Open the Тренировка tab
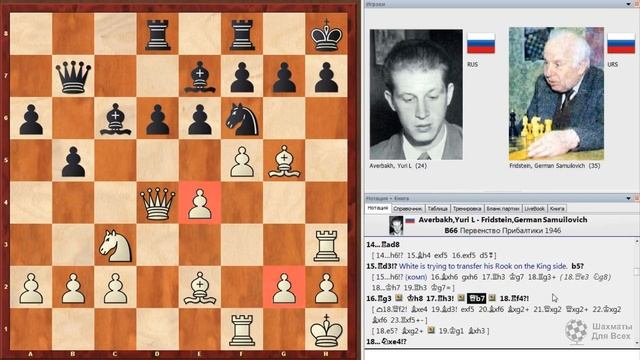 (x=467, y=209)
